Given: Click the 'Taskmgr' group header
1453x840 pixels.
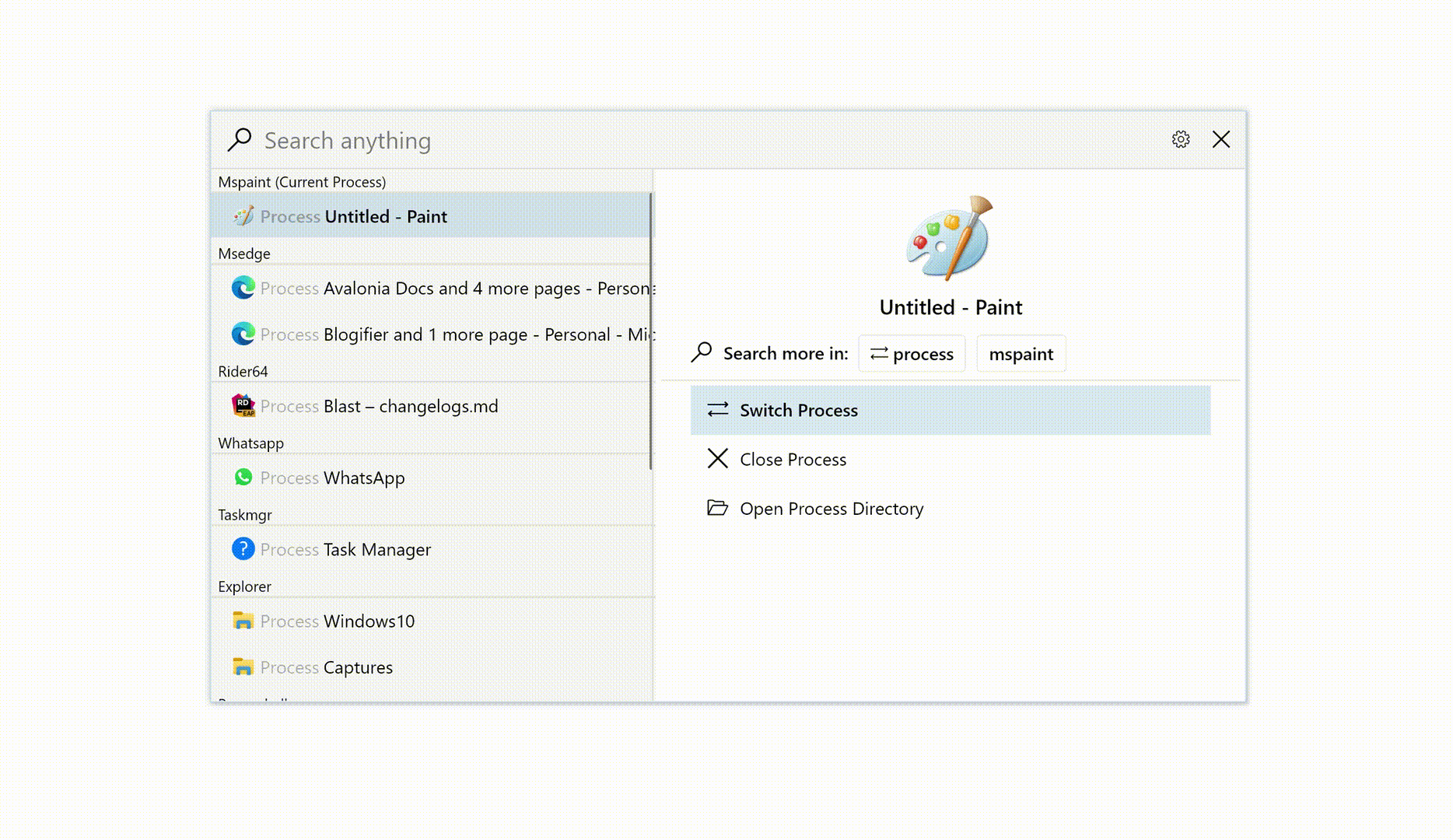Looking at the screenshot, I should pyautogui.click(x=245, y=515).
